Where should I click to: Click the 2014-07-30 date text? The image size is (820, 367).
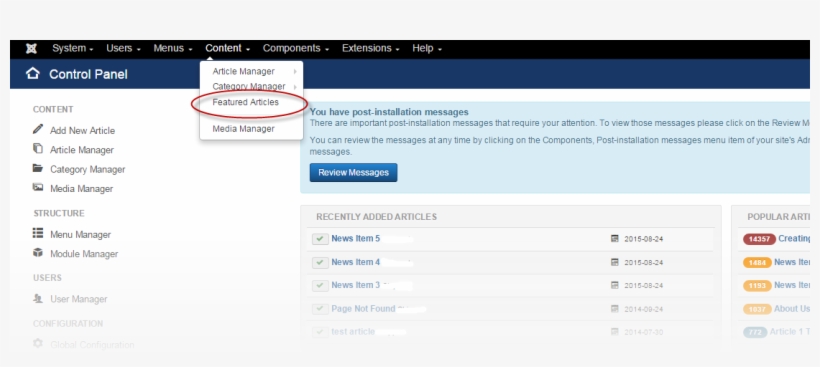click(644, 332)
